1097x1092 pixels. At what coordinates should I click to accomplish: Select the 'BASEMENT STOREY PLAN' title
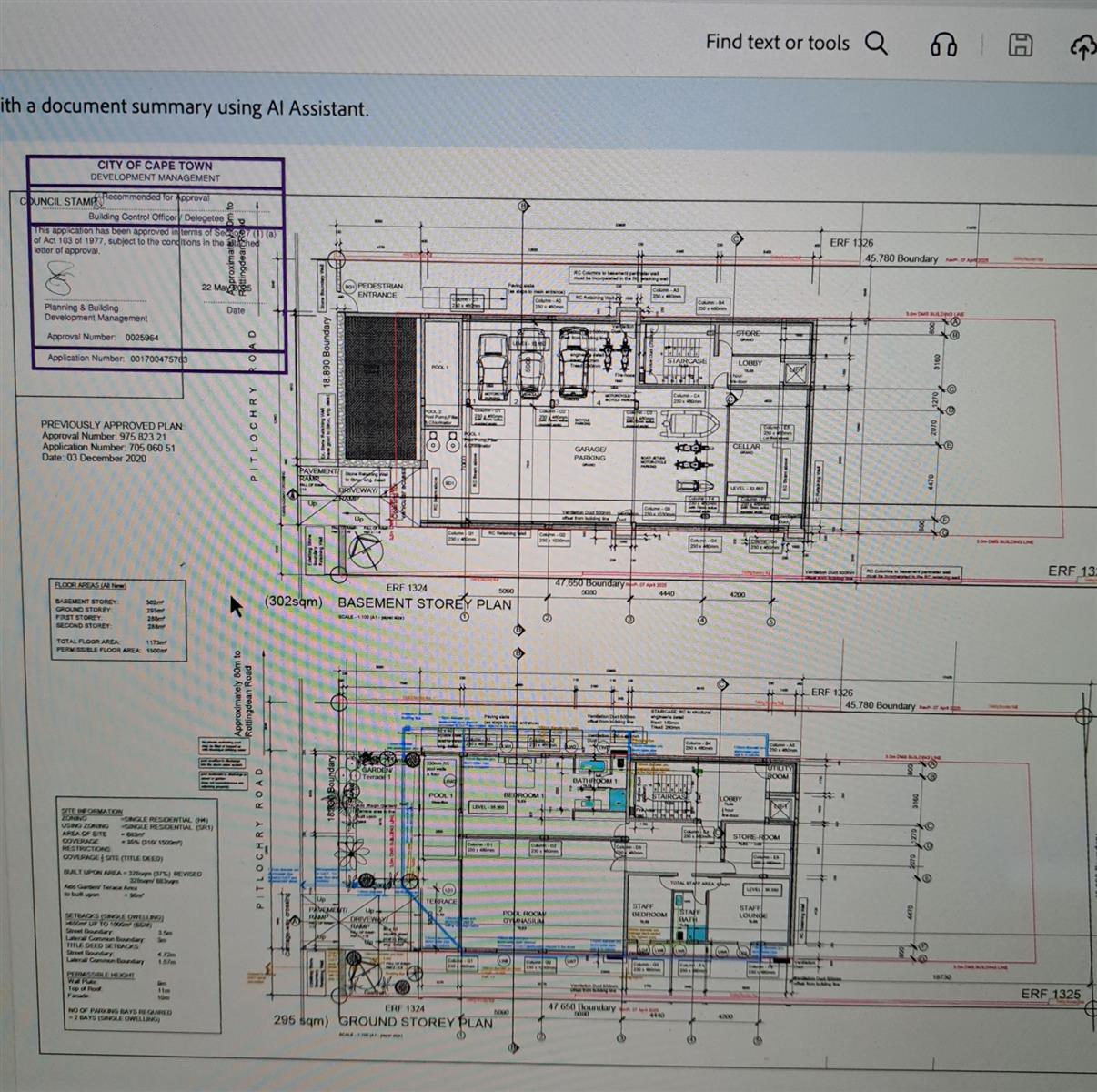tap(425, 603)
